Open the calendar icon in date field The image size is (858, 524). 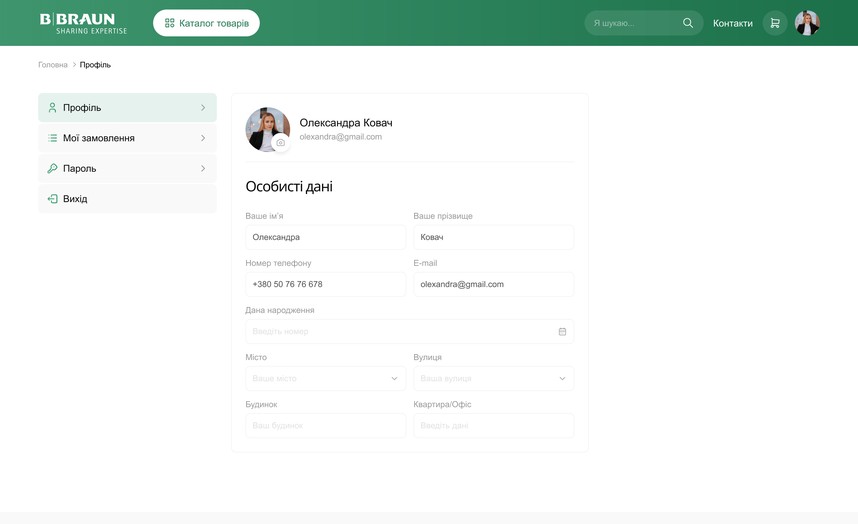(562, 331)
